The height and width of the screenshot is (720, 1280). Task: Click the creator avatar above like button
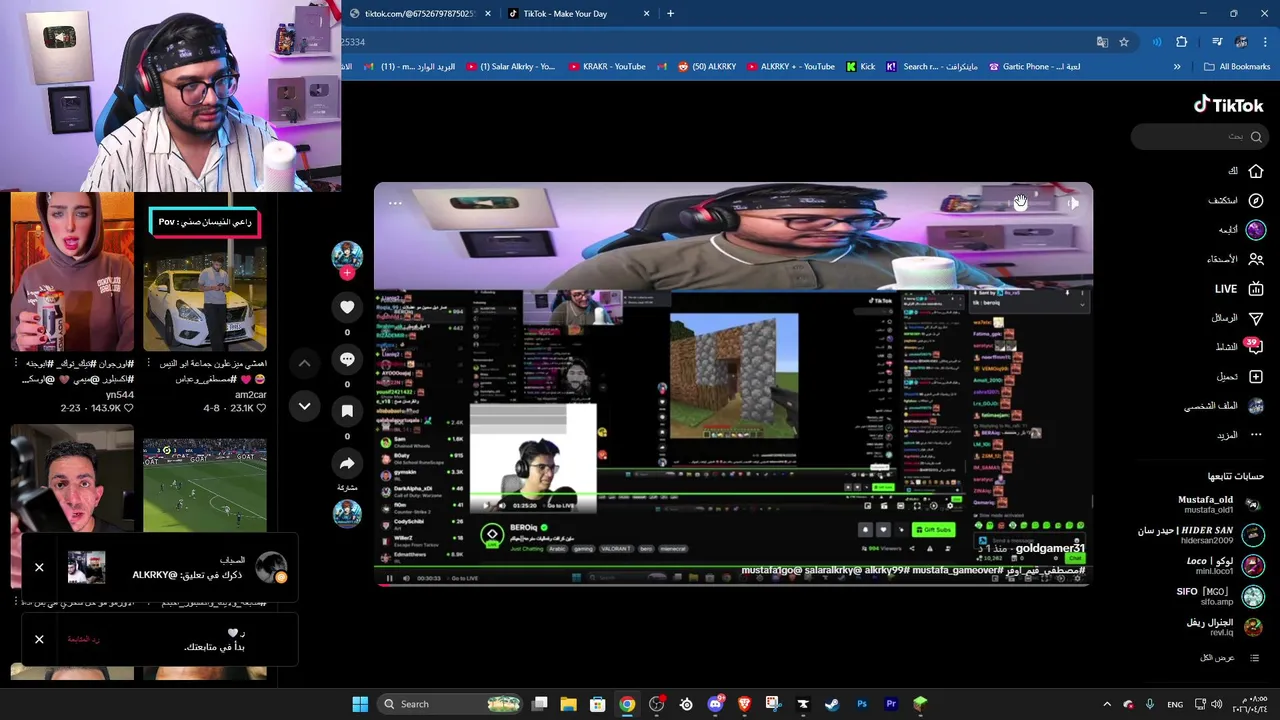[347, 255]
